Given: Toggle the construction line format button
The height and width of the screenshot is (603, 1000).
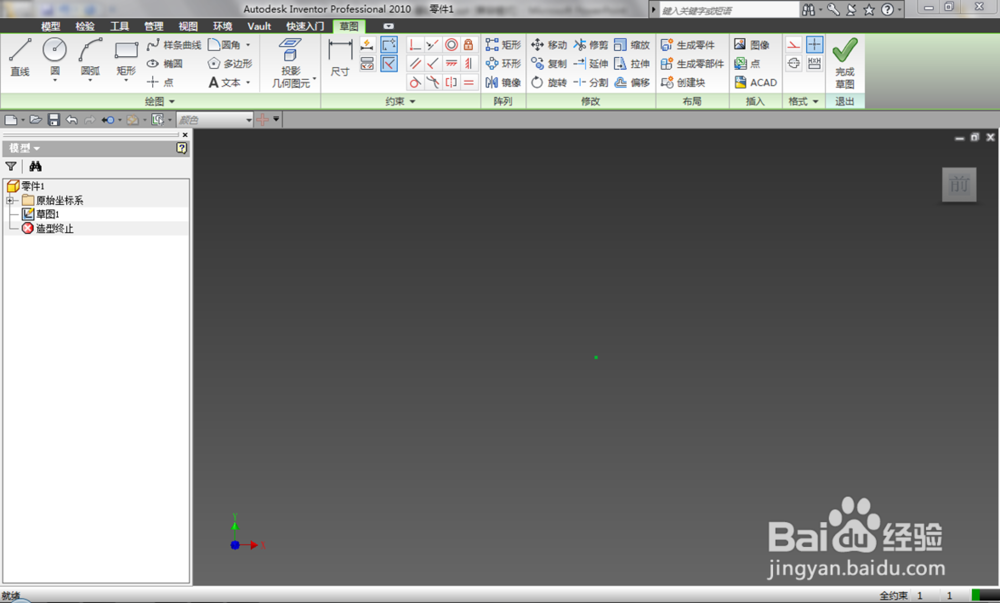Looking at the screenshot, I should click(793, 45).
